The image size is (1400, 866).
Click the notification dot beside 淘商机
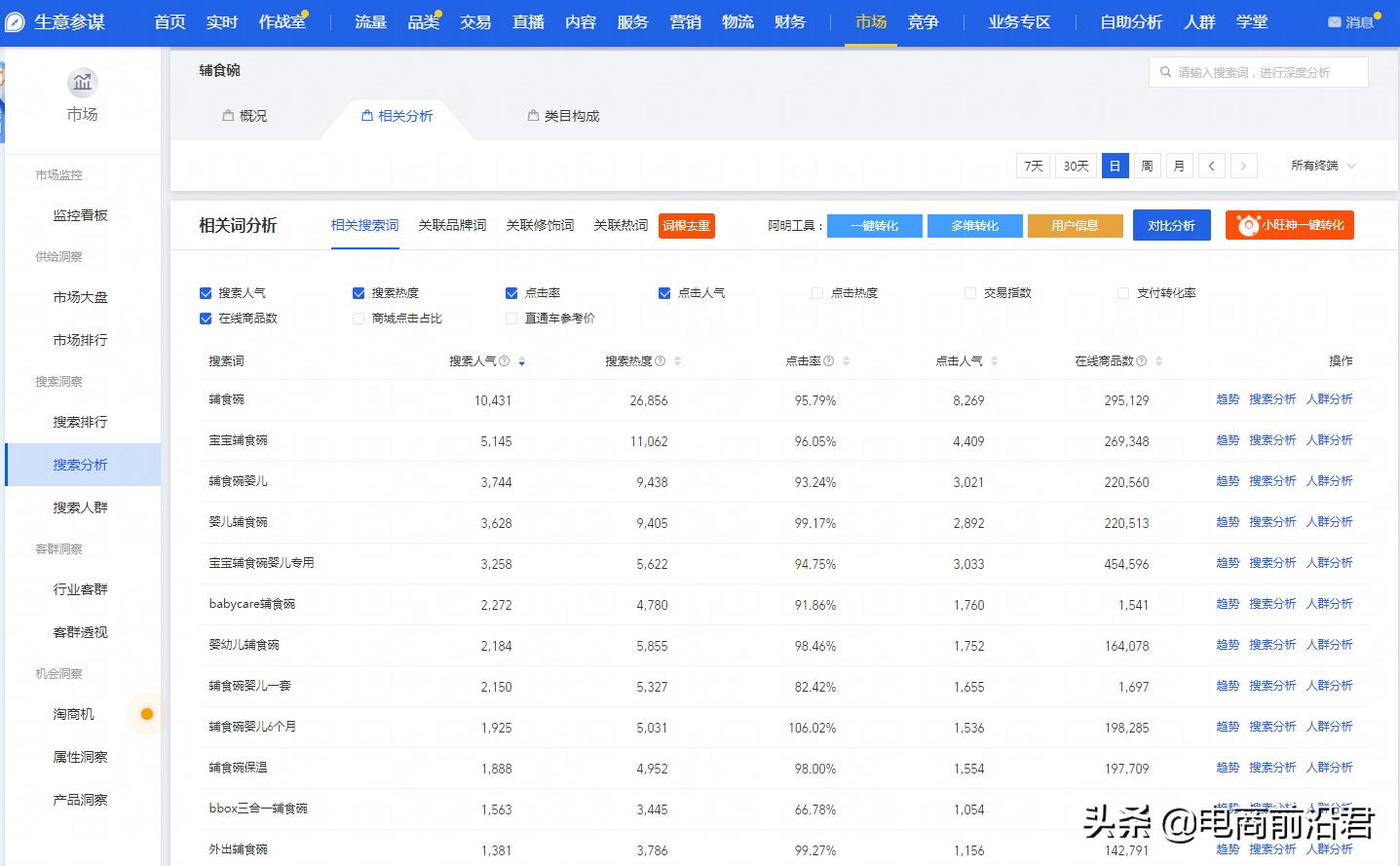[x=146, y=714]
